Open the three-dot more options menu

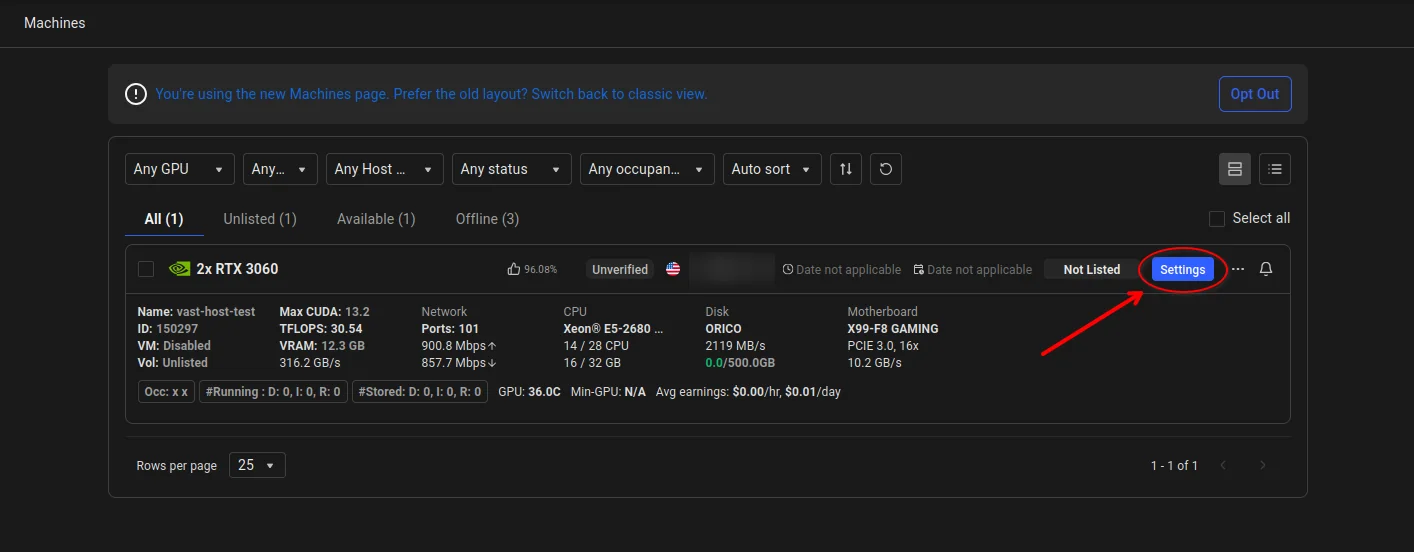pos(1238,269)
